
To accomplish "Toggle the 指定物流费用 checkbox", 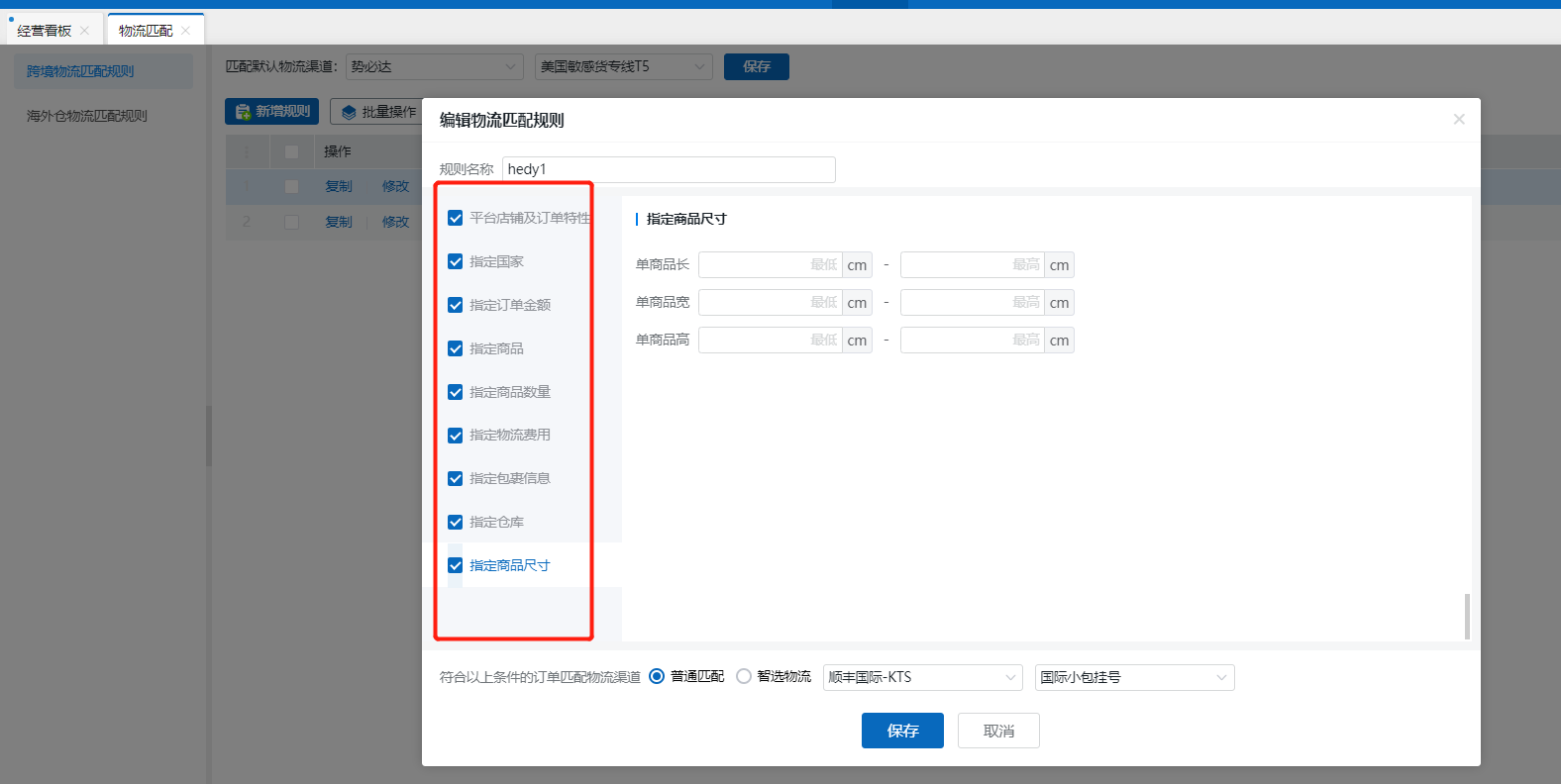I will 456,436.
